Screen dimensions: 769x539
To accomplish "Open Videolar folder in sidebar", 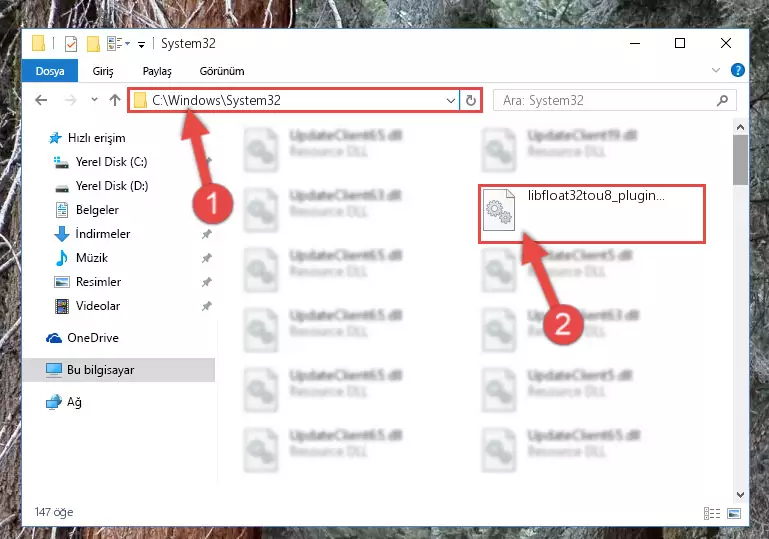I will point(98,306).
